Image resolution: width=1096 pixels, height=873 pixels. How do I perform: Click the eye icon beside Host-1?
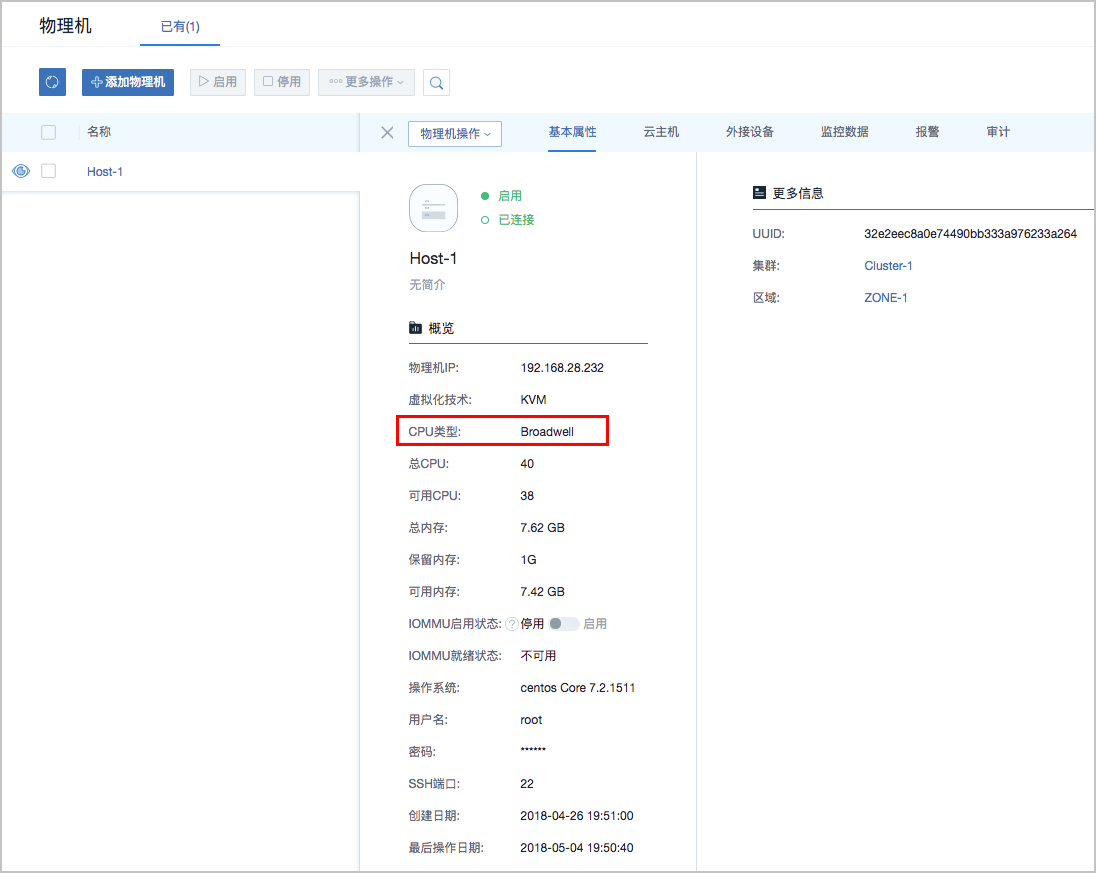(x=20, y=171)
